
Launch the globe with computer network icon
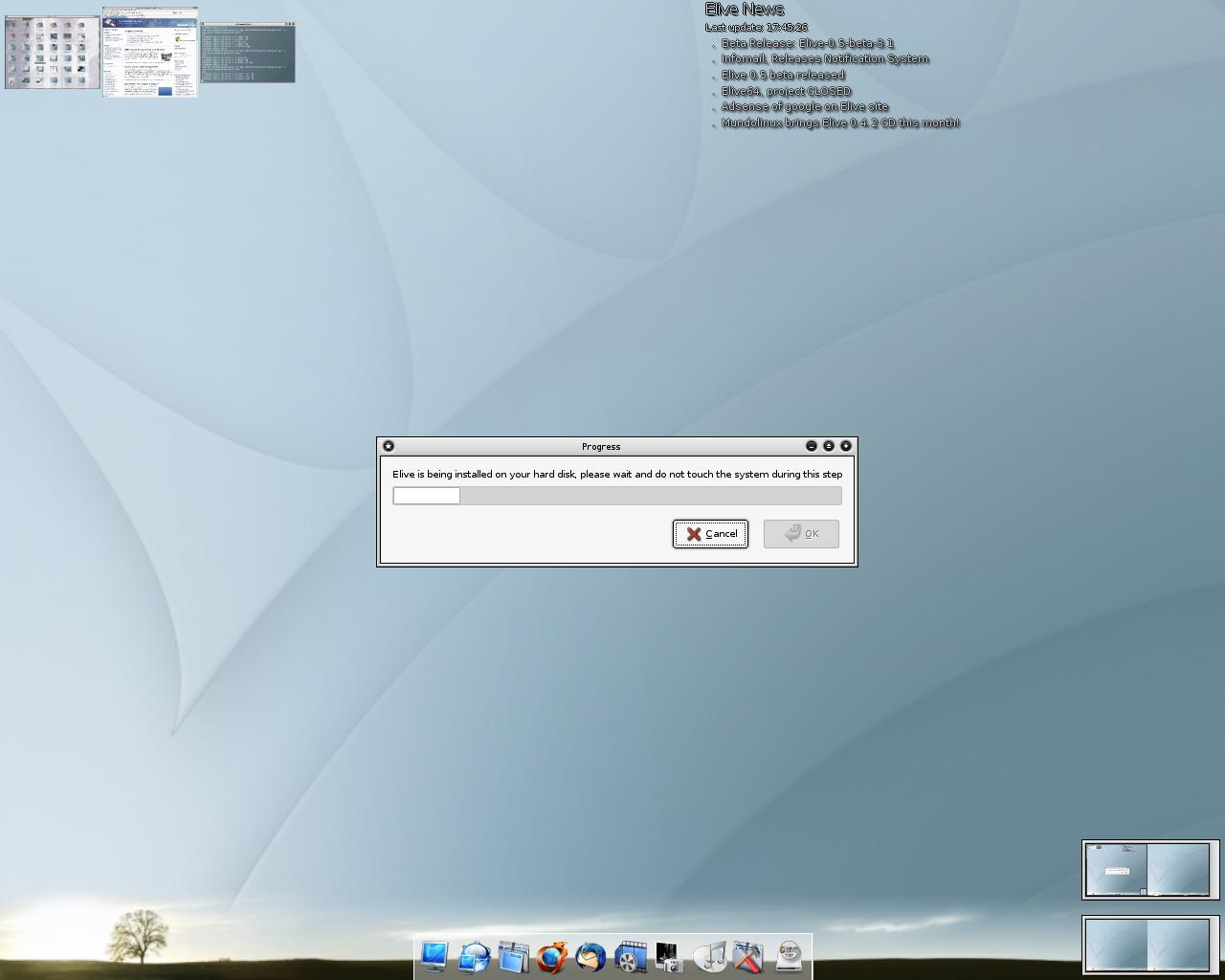[x=474, y=957]
